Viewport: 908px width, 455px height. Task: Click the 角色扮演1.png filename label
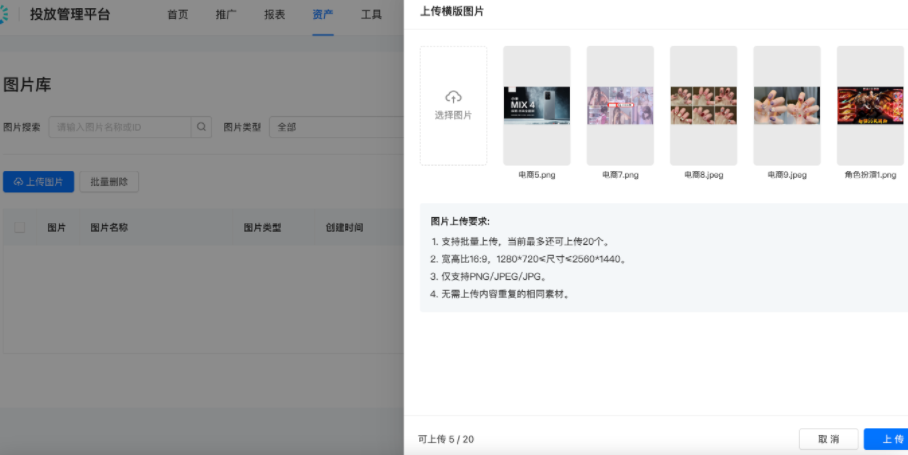pyautogui.click(x=870, y=175)
